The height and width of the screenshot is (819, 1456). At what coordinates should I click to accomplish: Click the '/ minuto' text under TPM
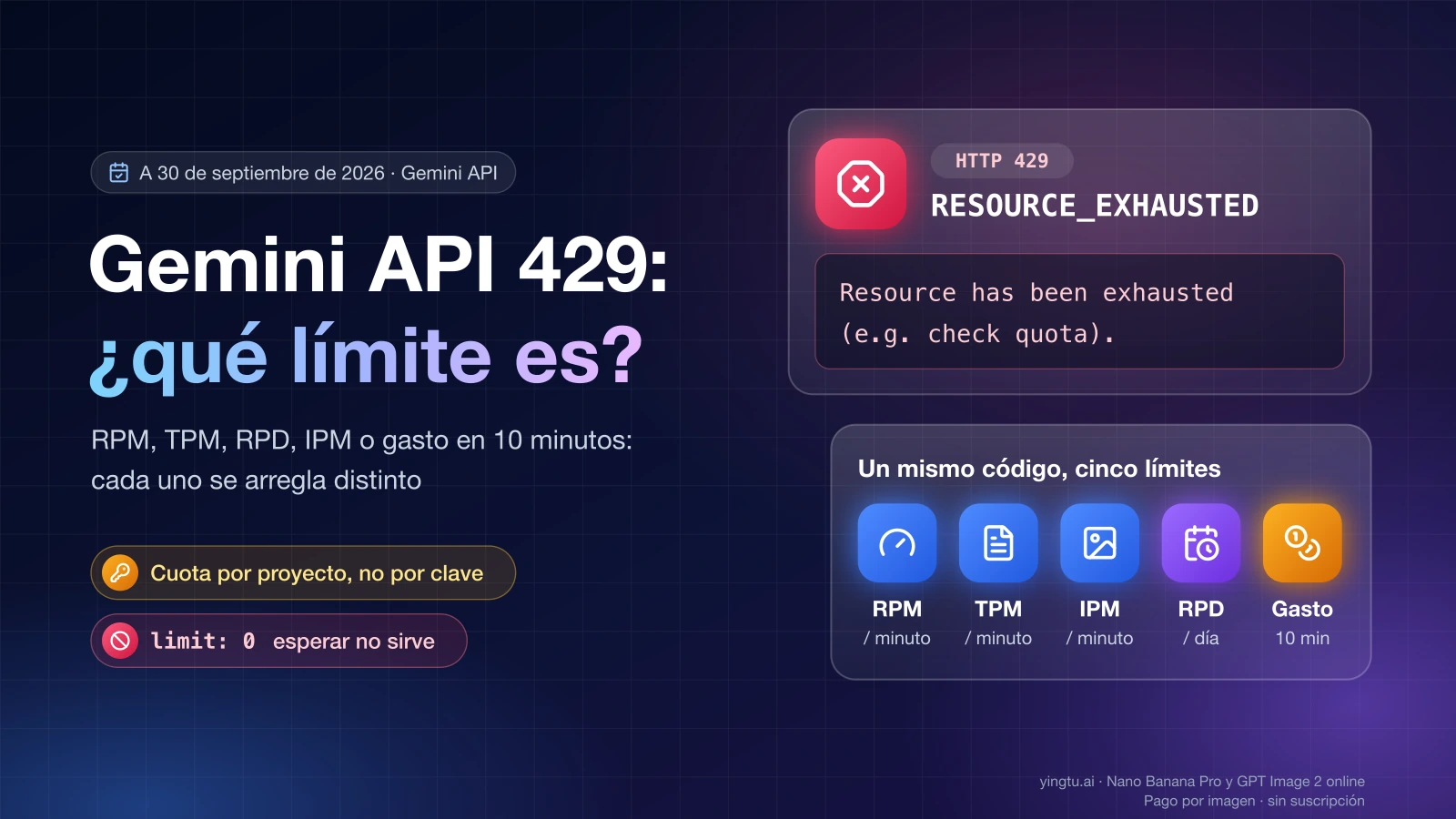tap(998, 638)
